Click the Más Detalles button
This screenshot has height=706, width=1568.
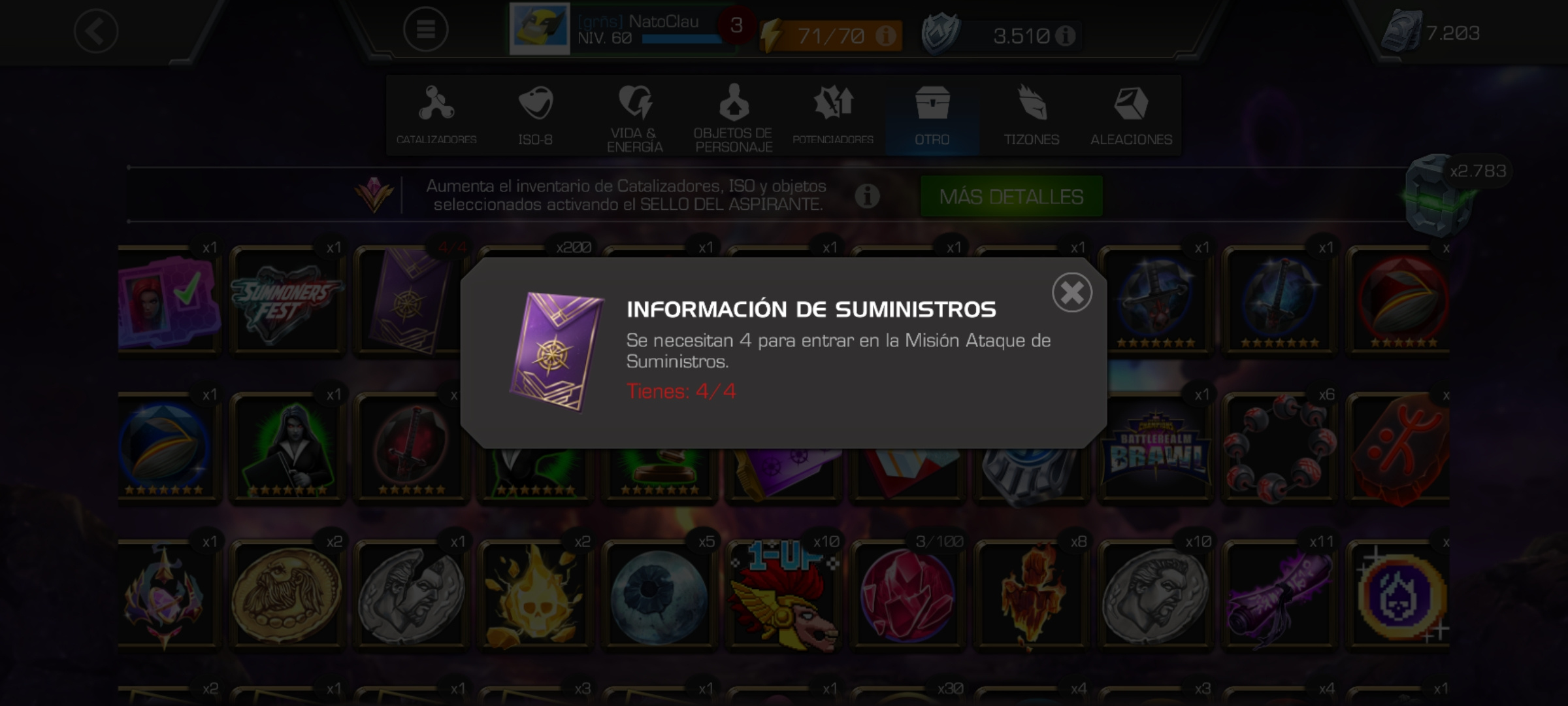(1011, 196)
